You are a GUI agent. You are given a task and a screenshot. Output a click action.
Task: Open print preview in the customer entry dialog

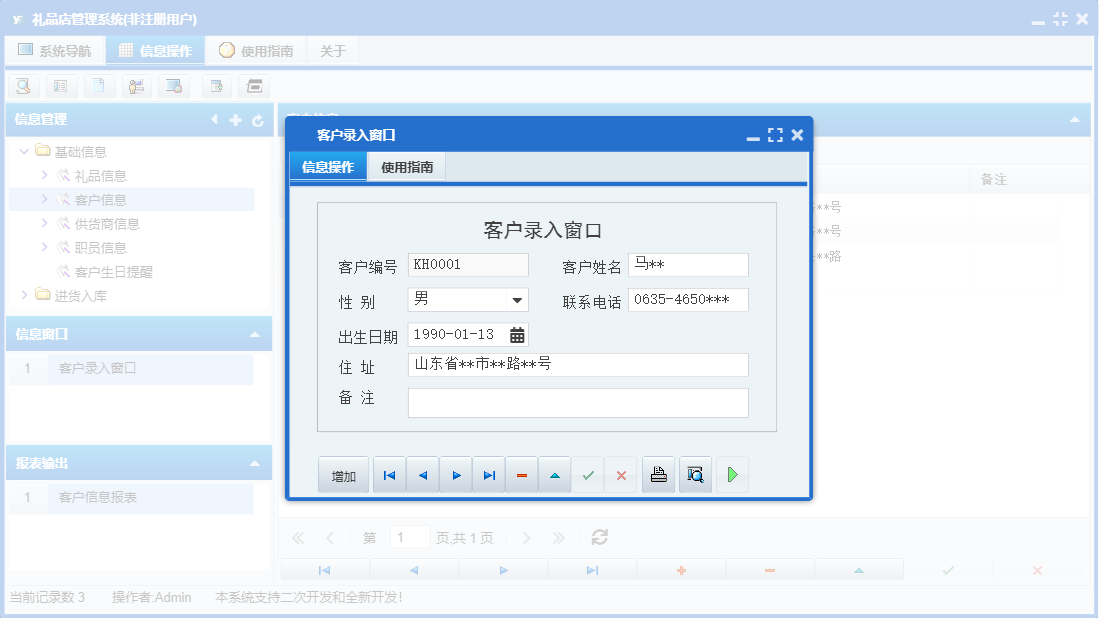(695, 474)
